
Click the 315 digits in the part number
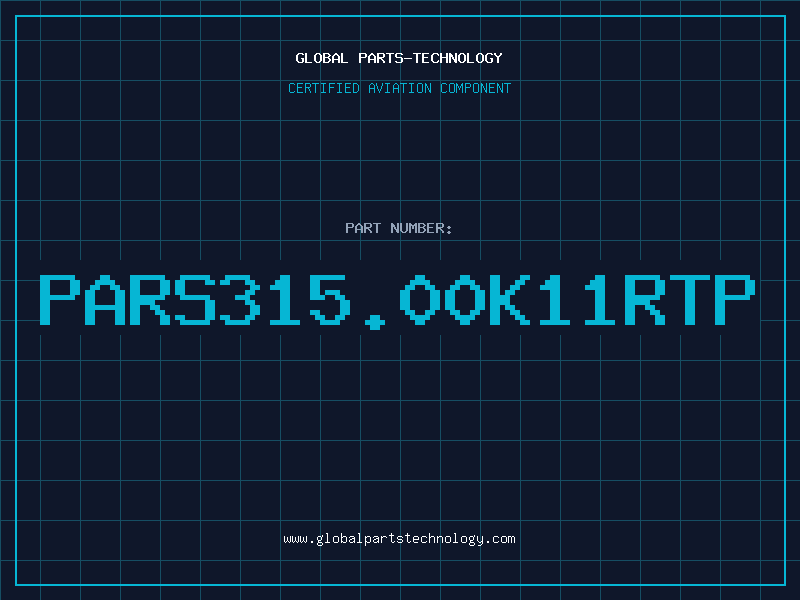tap(286, 300)
